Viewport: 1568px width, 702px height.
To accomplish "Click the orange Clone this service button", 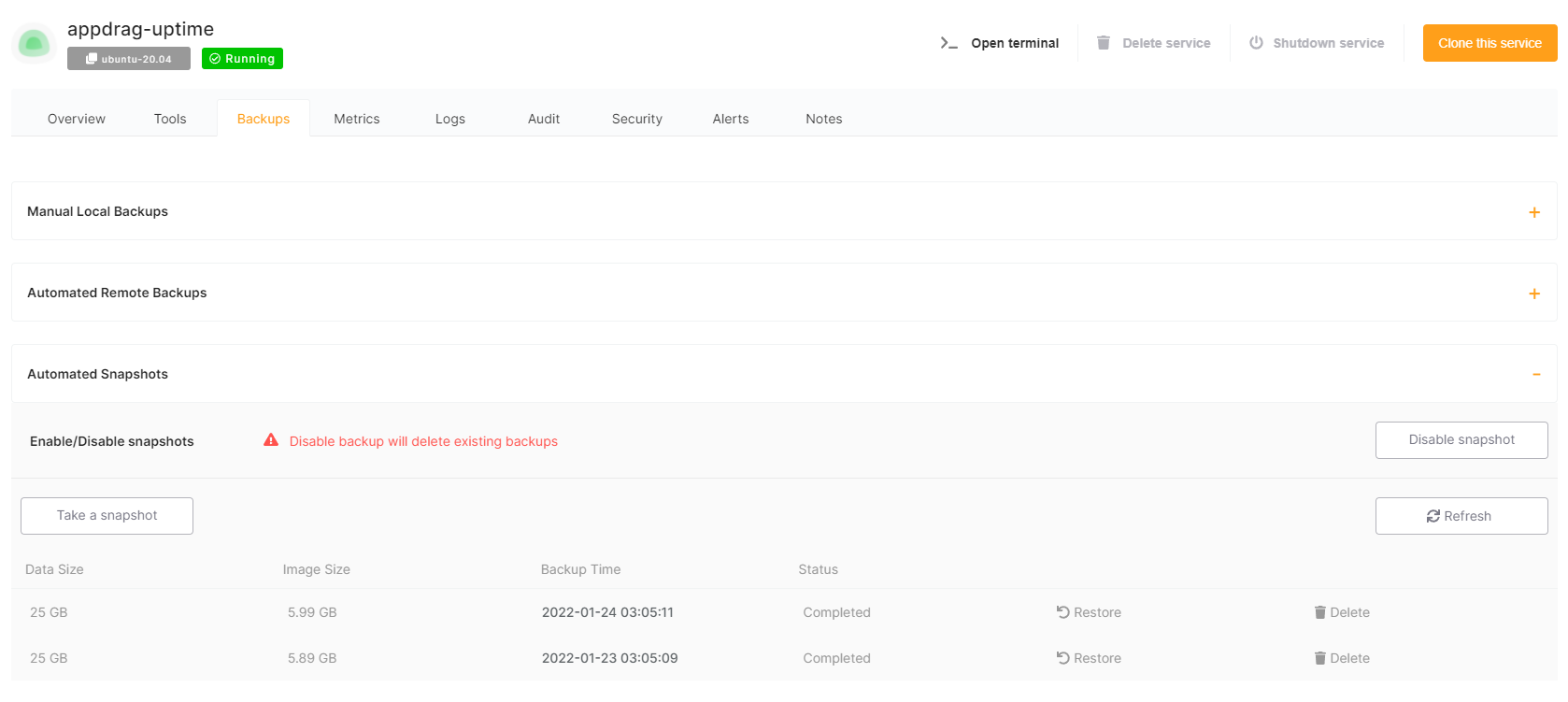I will pyautogui.click(x=1489, y=43).
